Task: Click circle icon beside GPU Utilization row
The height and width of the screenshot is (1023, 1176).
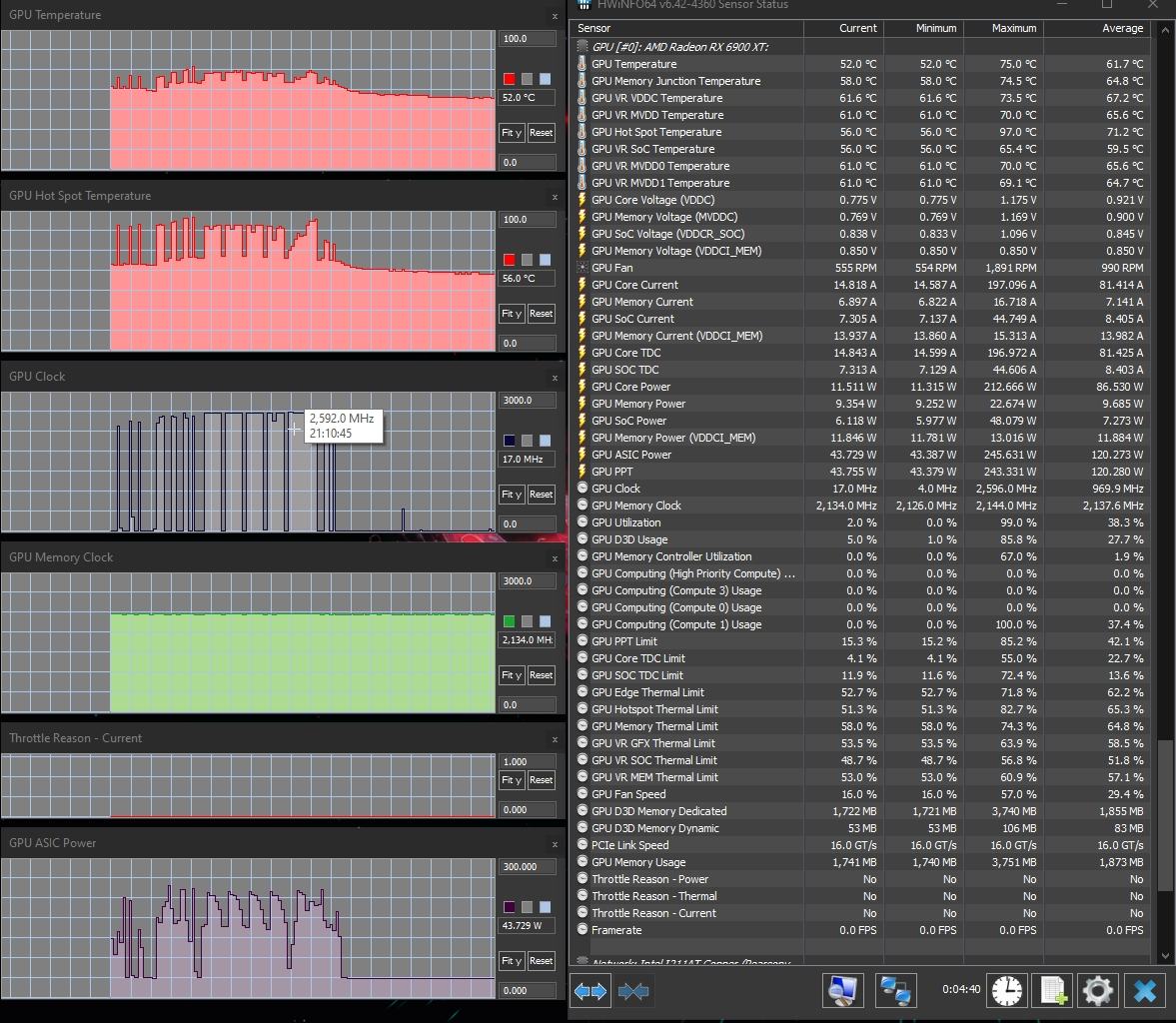Action: coord(582,522)
